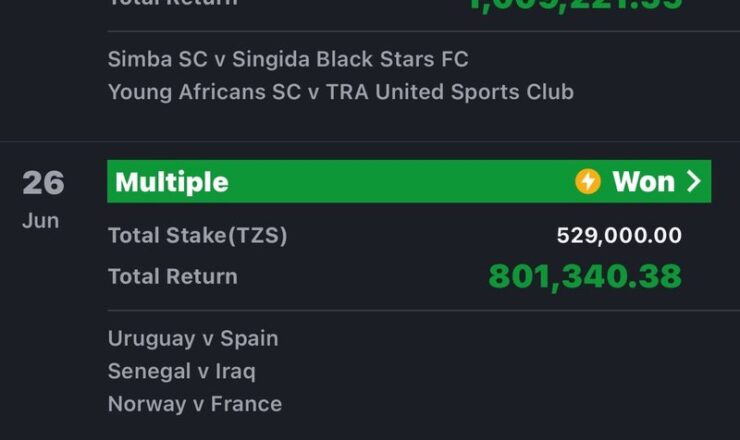
Task: Click the Won status label
Action: 644,182
